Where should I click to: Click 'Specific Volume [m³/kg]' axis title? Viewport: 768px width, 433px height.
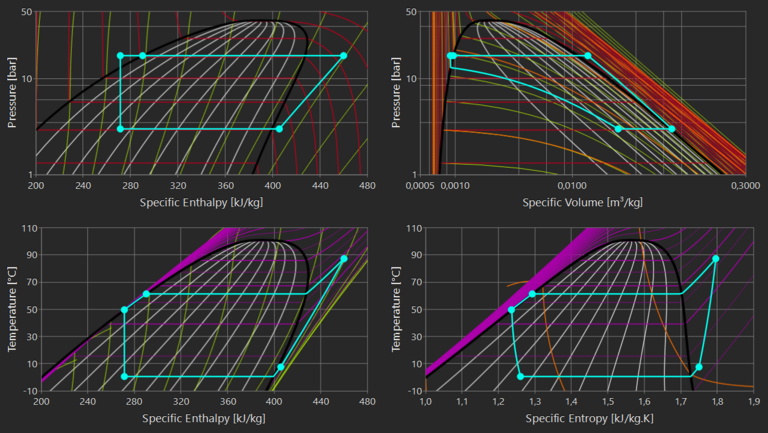[x=582, y=202]
